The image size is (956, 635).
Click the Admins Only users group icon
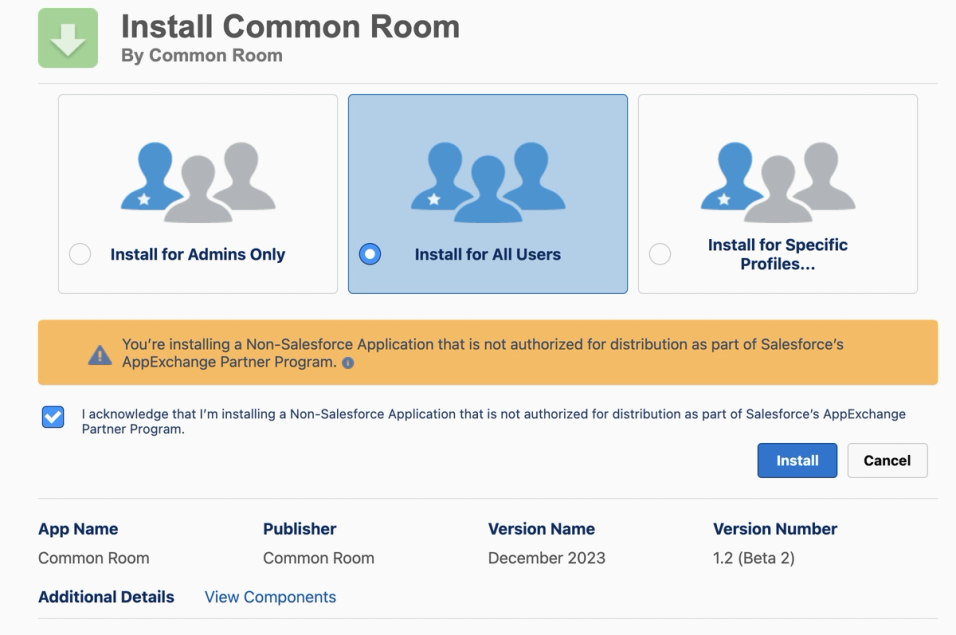coord(198,182)
